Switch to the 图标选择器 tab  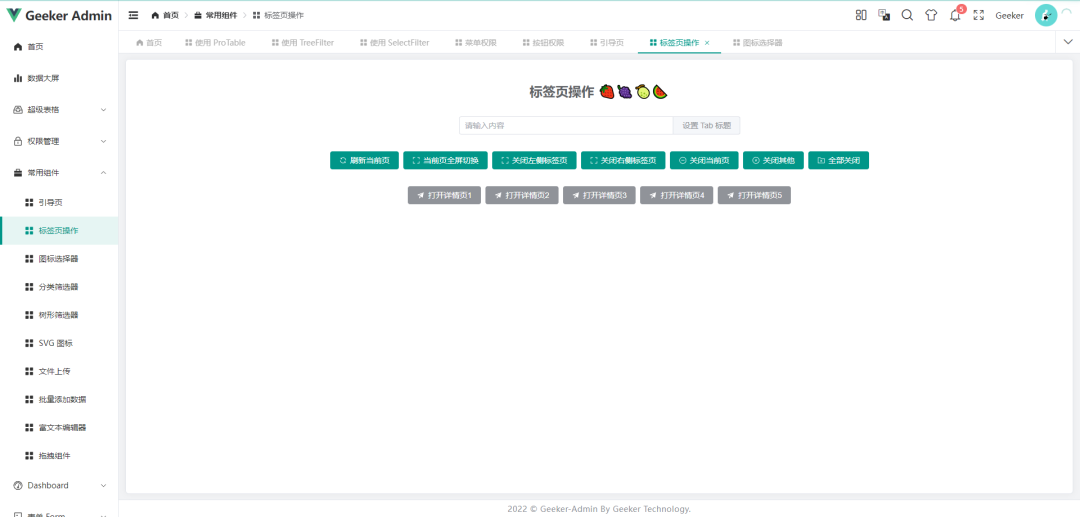[x=758, y=43]
